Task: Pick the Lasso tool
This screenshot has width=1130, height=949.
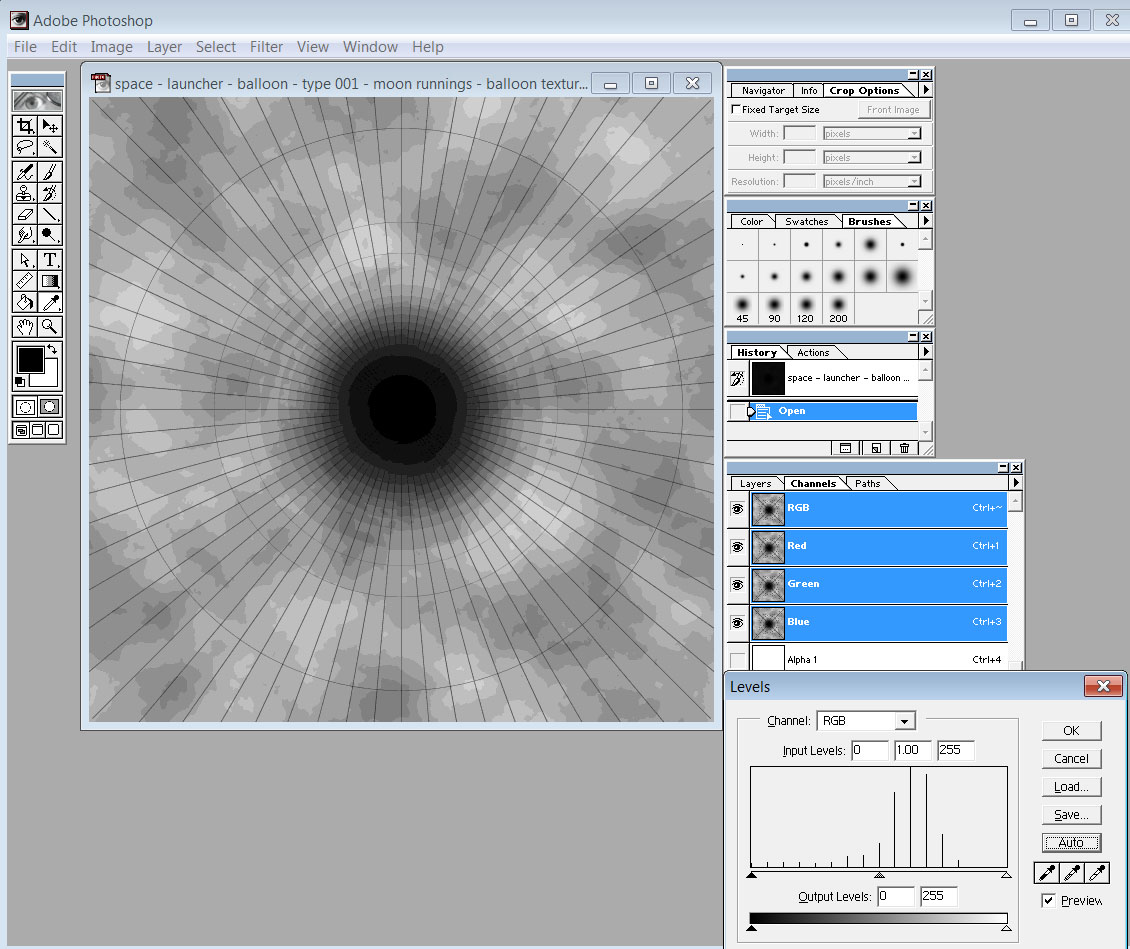Action: pos(25,148)
